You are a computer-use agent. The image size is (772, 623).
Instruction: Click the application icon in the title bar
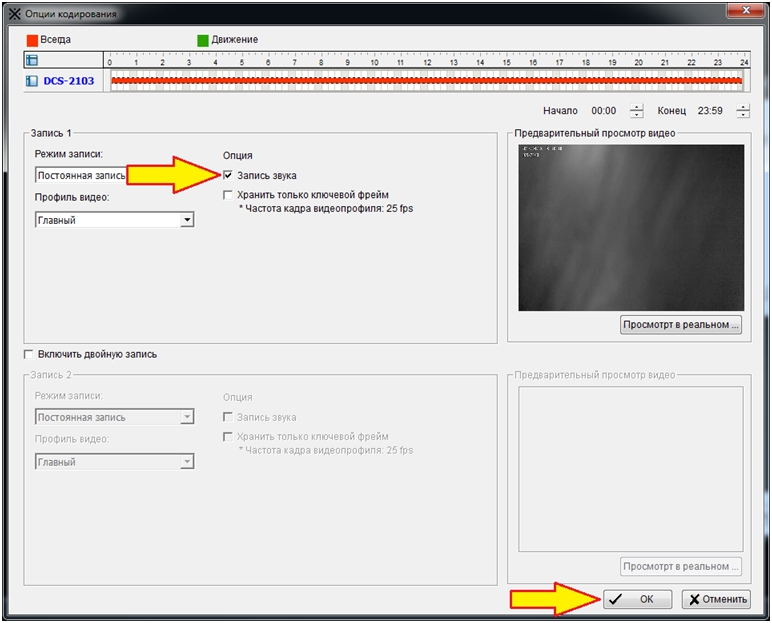coord(13,14)
